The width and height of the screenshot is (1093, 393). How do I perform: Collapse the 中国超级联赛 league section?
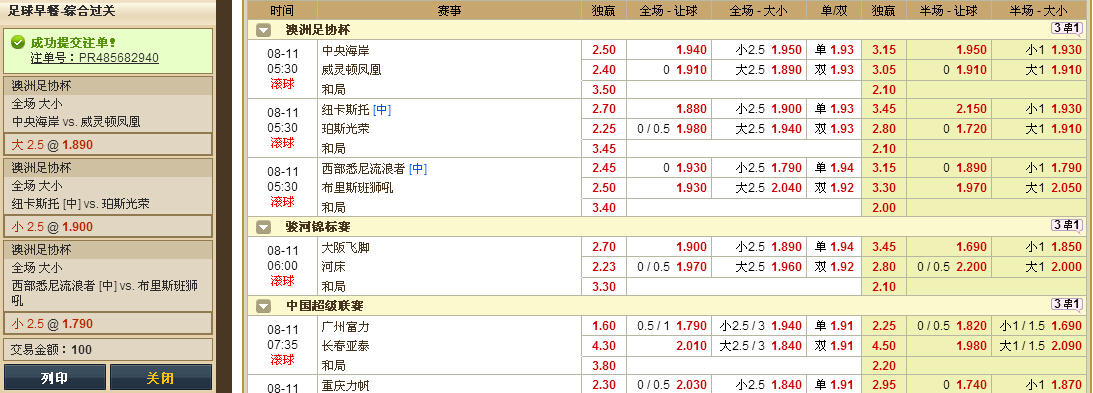[x=263, y=306]
